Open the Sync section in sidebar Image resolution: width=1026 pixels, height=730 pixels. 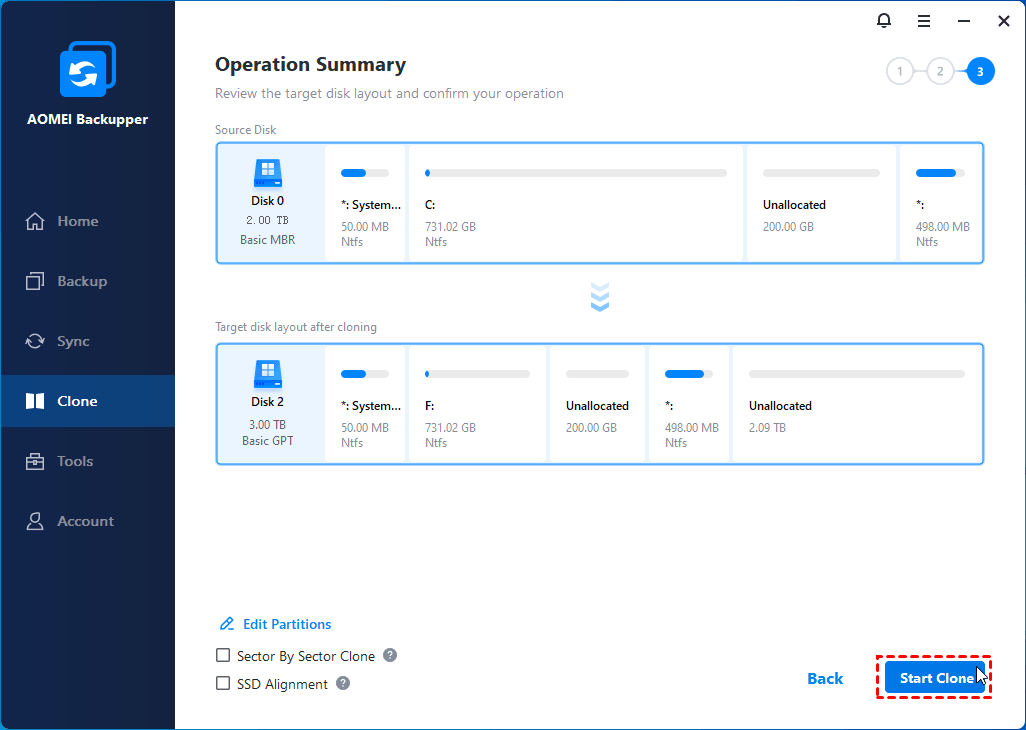(x=73, y=341)
